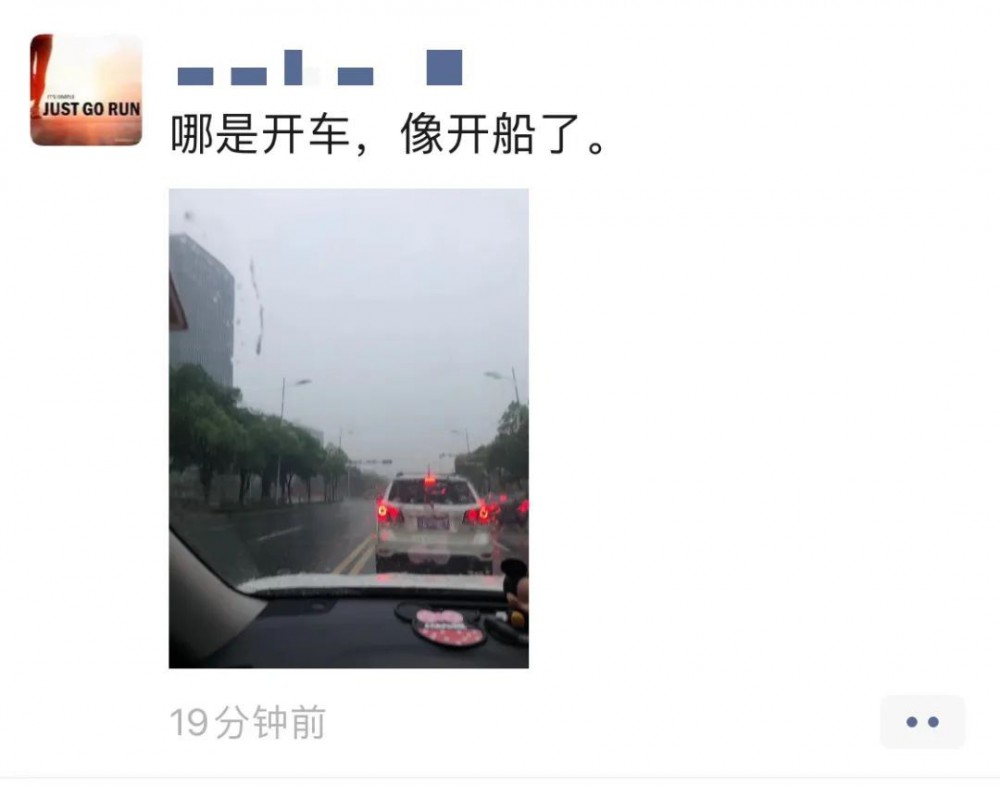Open the poster's blurred username link
Viewport: 1000px width, 786px height.
[320, 68]
